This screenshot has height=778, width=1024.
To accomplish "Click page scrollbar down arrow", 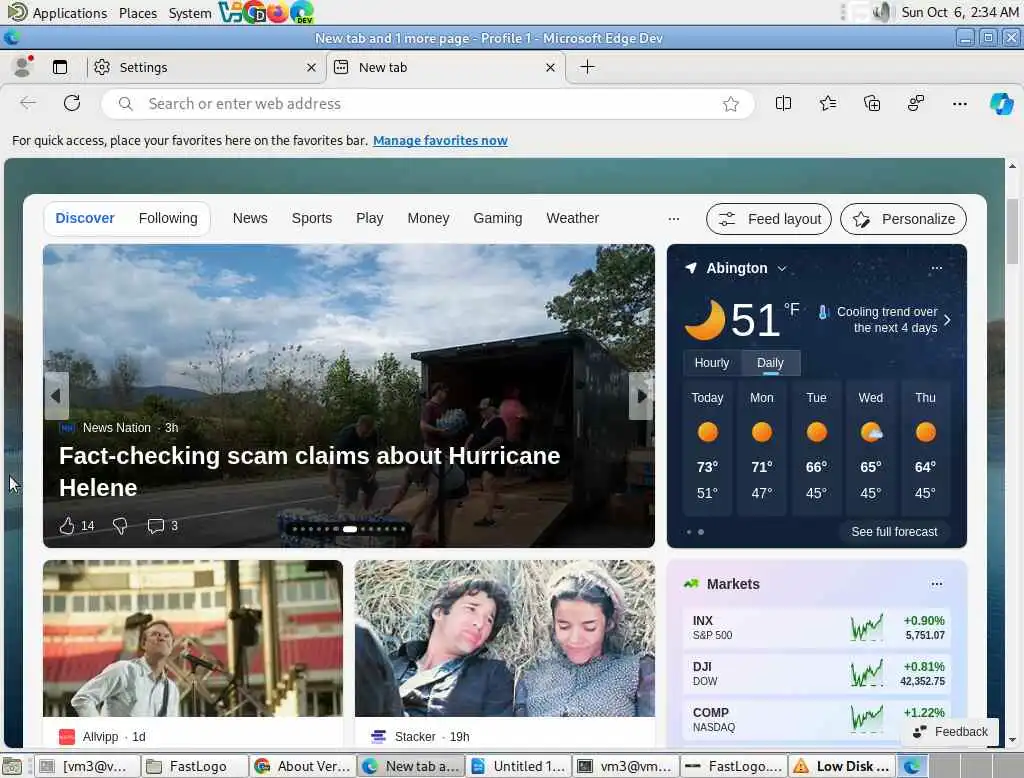I will tap(1012, 740).
